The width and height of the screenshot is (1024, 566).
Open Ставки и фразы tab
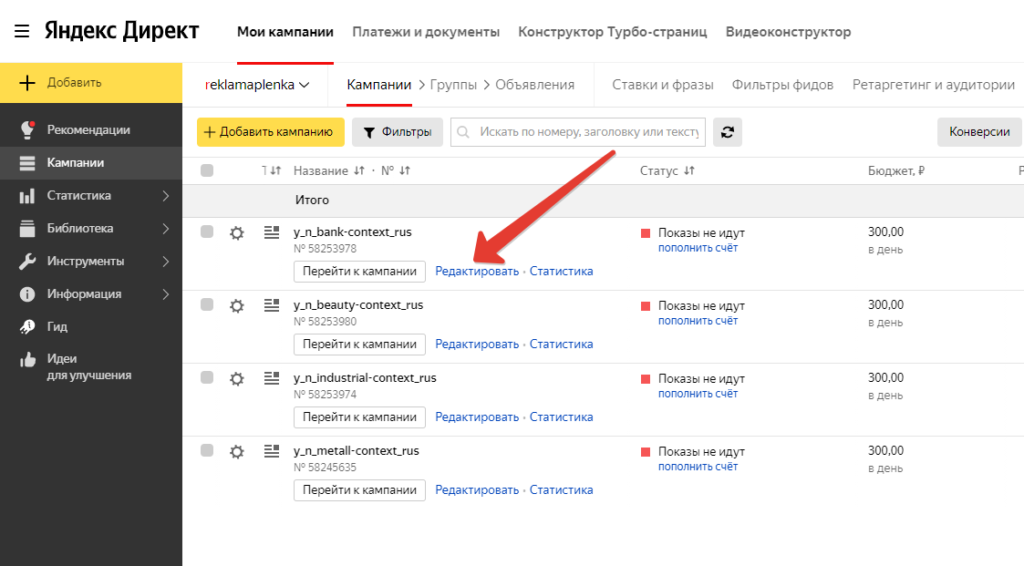click(x=663, y=85)
